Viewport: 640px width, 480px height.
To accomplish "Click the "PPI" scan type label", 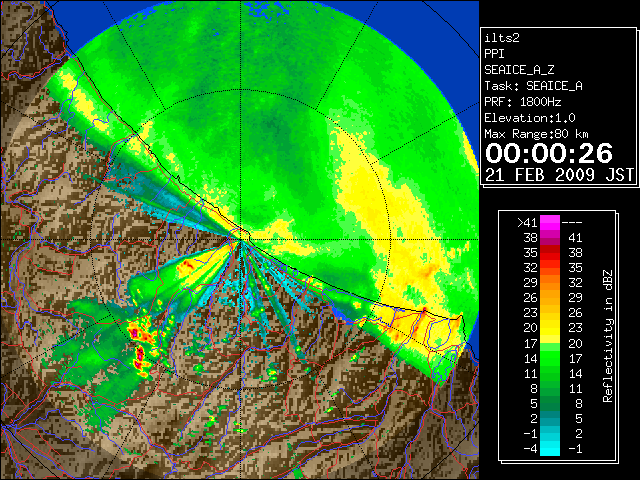I will click(x=494, y=54).
